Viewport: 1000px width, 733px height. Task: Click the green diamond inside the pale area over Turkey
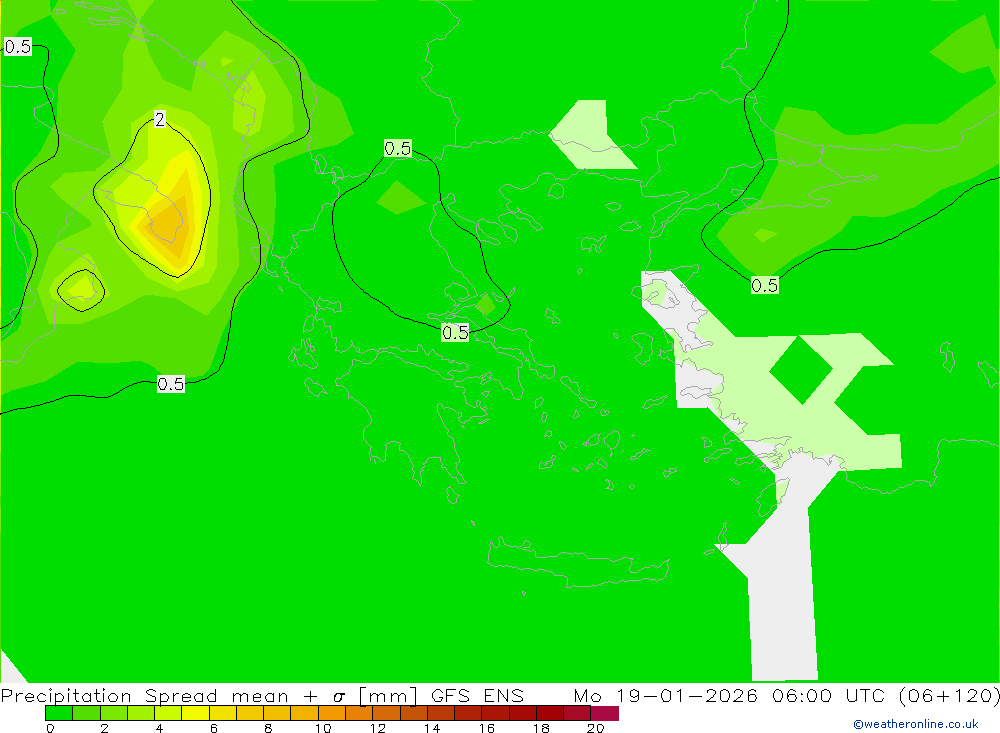click(x=801, y=370)
